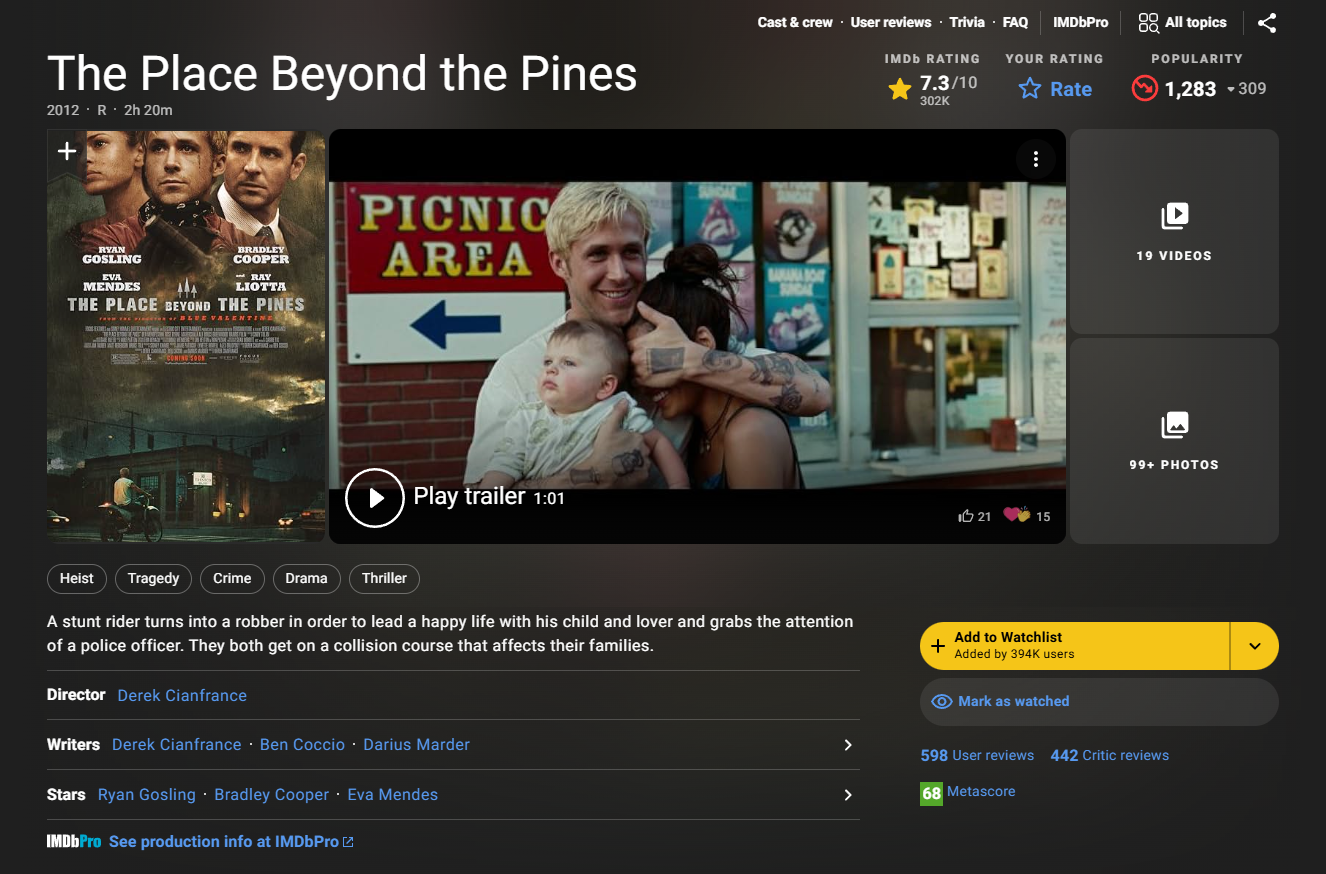
Task: Click the thumbs-up likes icon
Action: (966, 516)
